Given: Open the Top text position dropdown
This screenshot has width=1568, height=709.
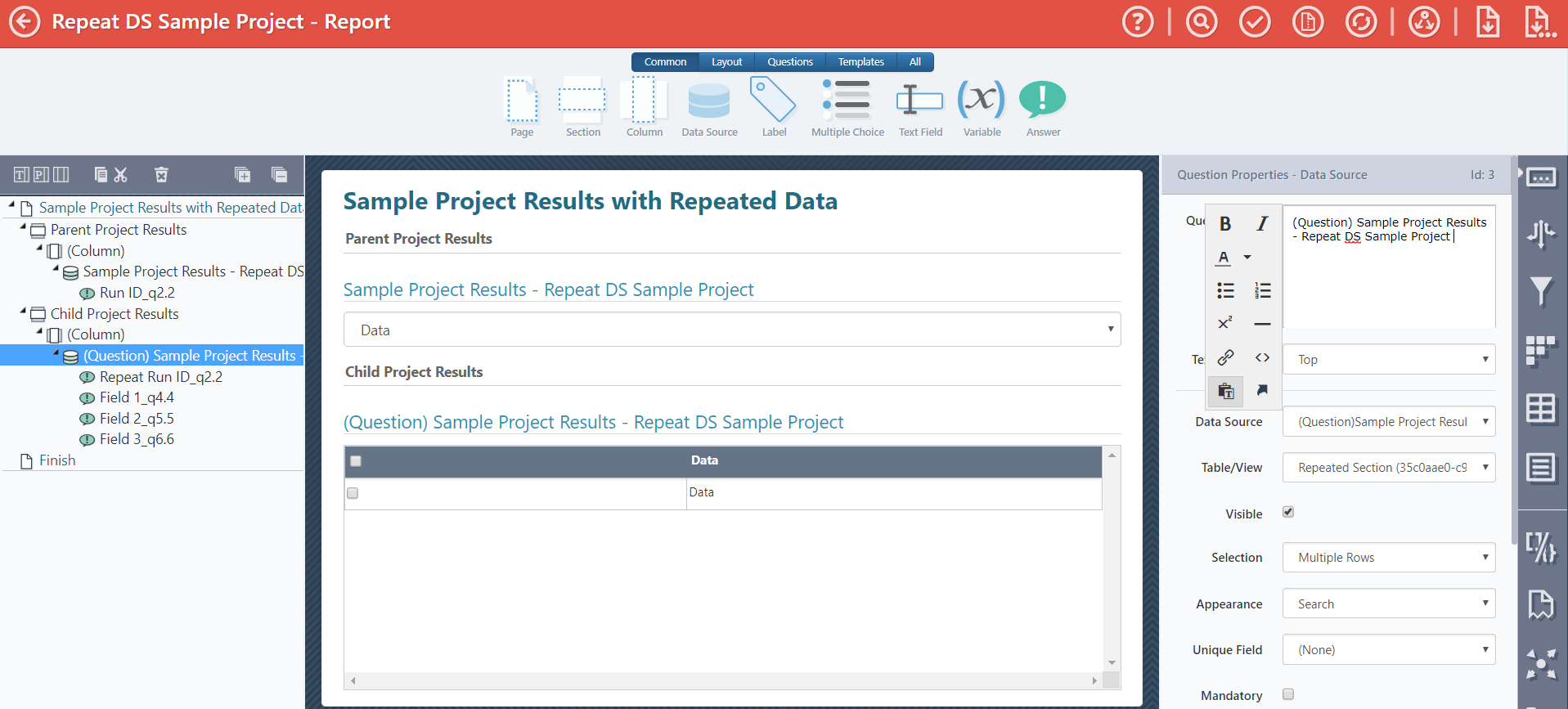Looking at the screenshot, I should [x=1389, y=359].
